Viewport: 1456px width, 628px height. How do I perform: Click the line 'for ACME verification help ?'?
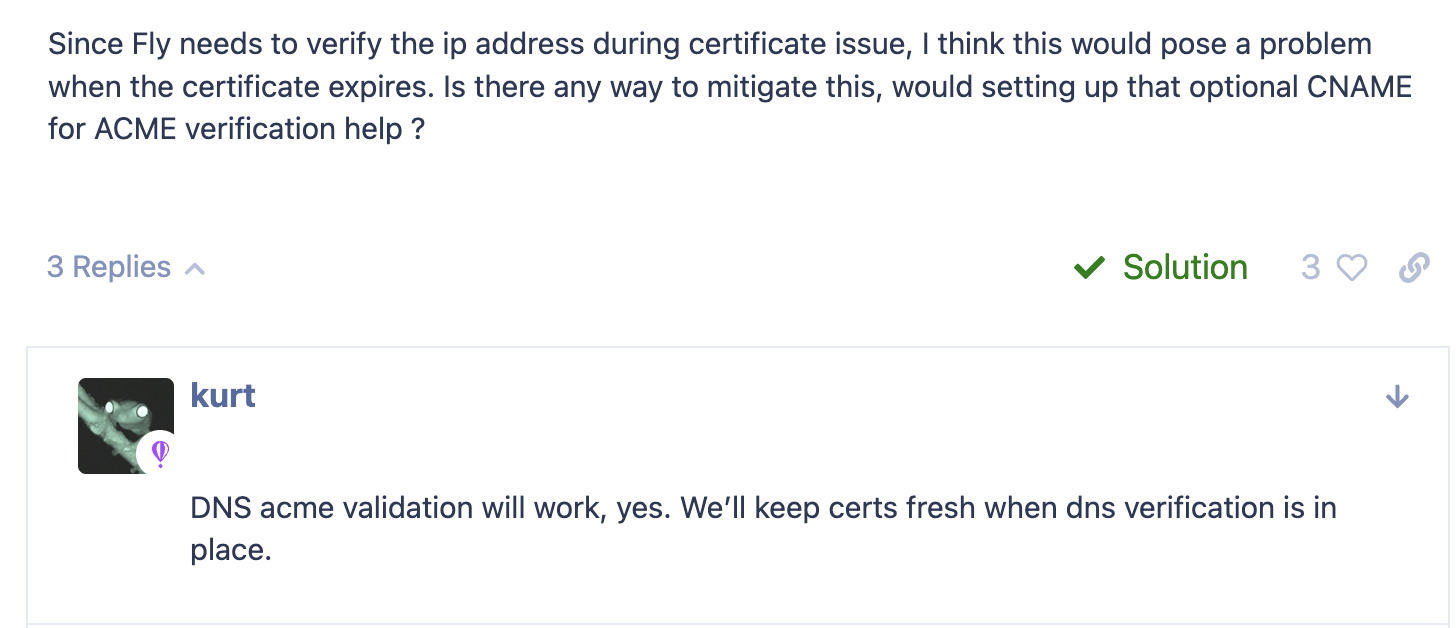click(237, 129)
